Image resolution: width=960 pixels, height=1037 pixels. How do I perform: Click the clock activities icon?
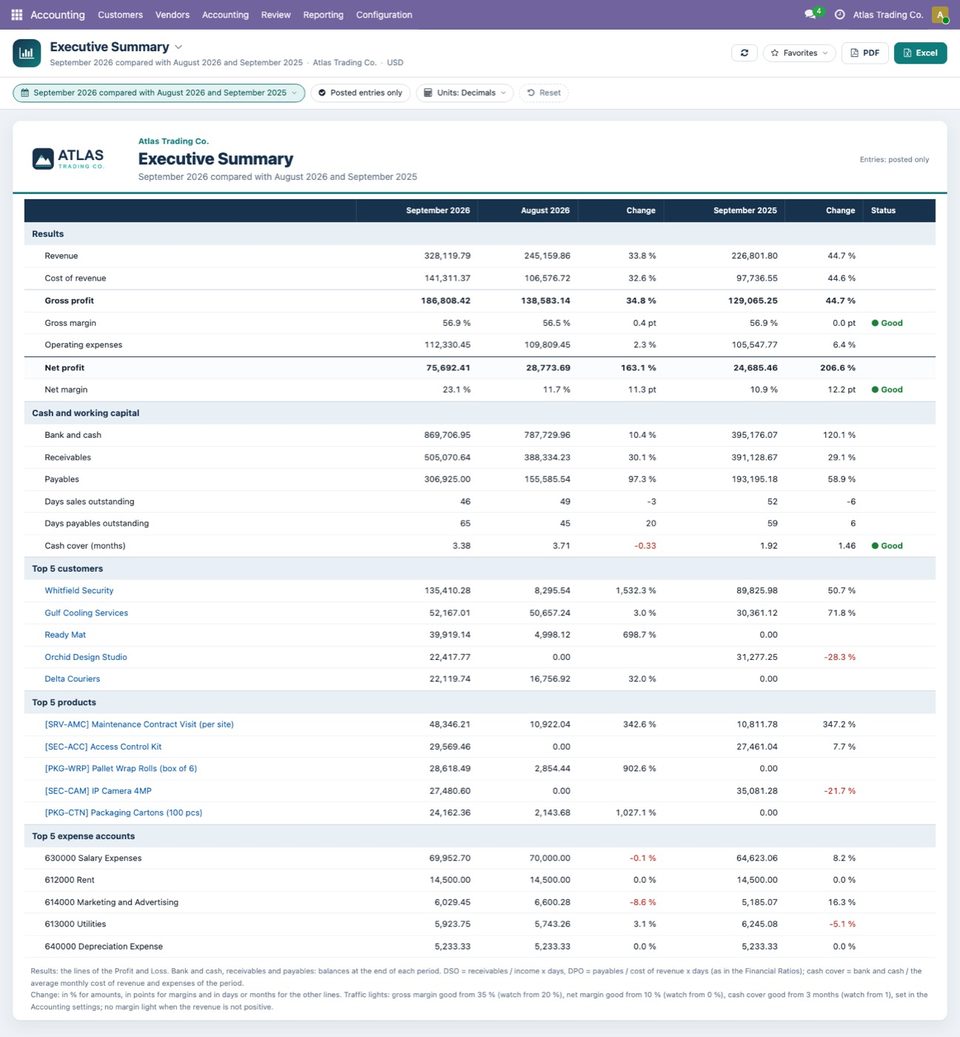(840, 15)
